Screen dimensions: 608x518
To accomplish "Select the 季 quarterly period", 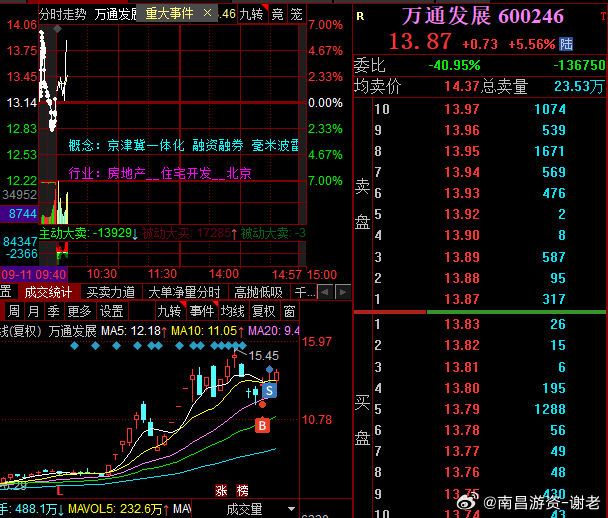I will 54,311.
